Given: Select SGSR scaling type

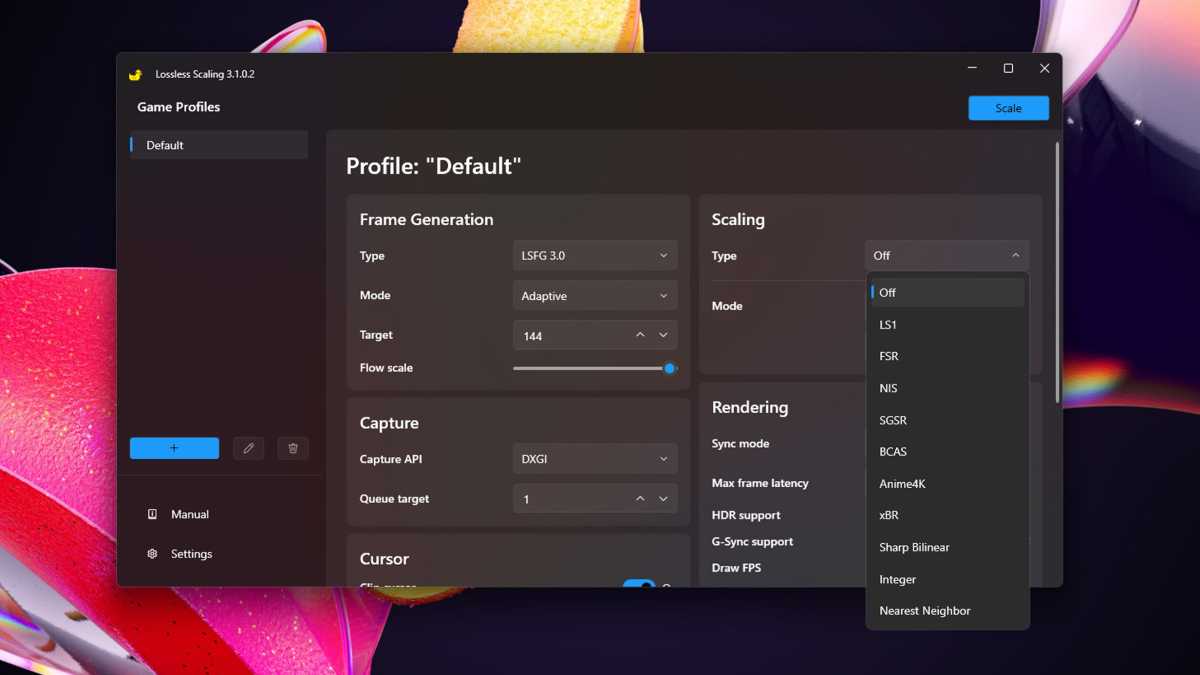Looking at the screenshot, I should [x=947, y=420].
